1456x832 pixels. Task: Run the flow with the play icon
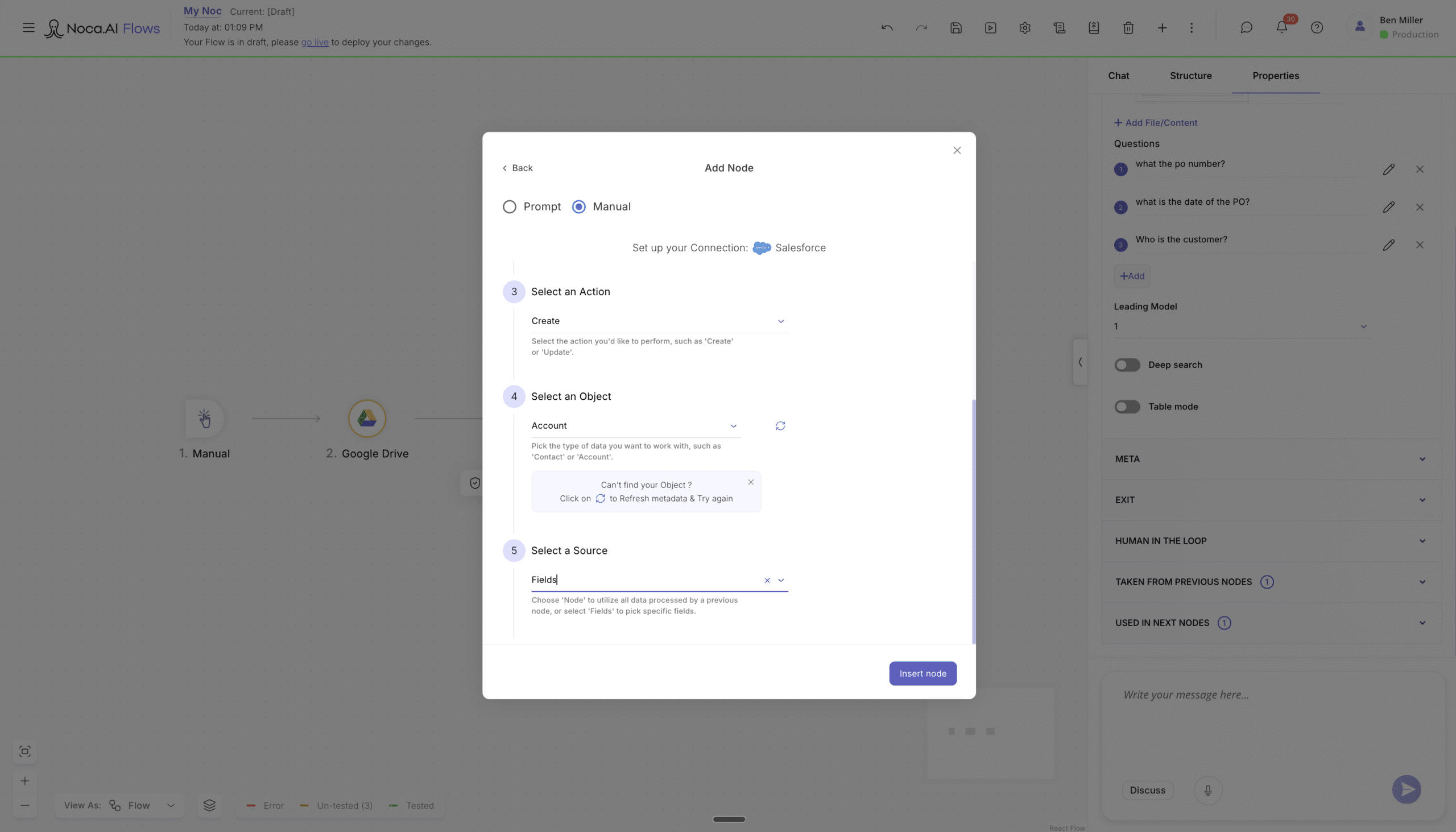990,27
